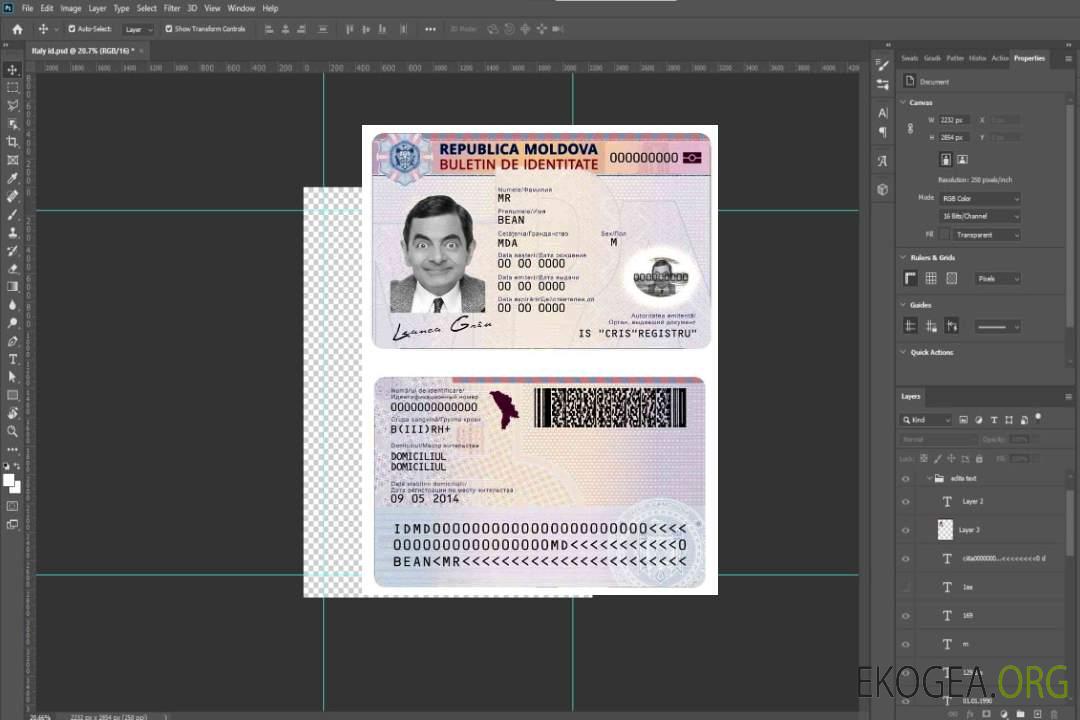1080x720 pixels.
Task: Open the three-dots more options icon
Action: coord(430,29)
